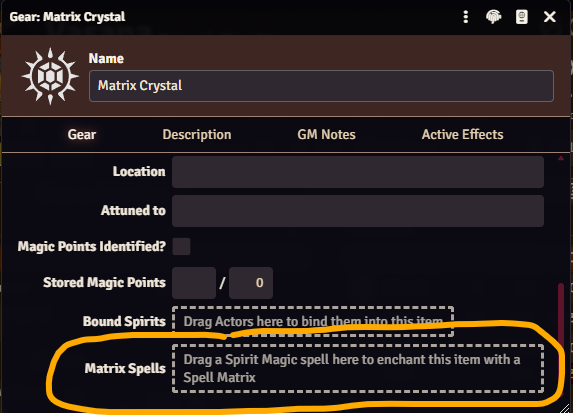Click the Attuned to text field
The image size is (573, 416).
coord(358,211)
